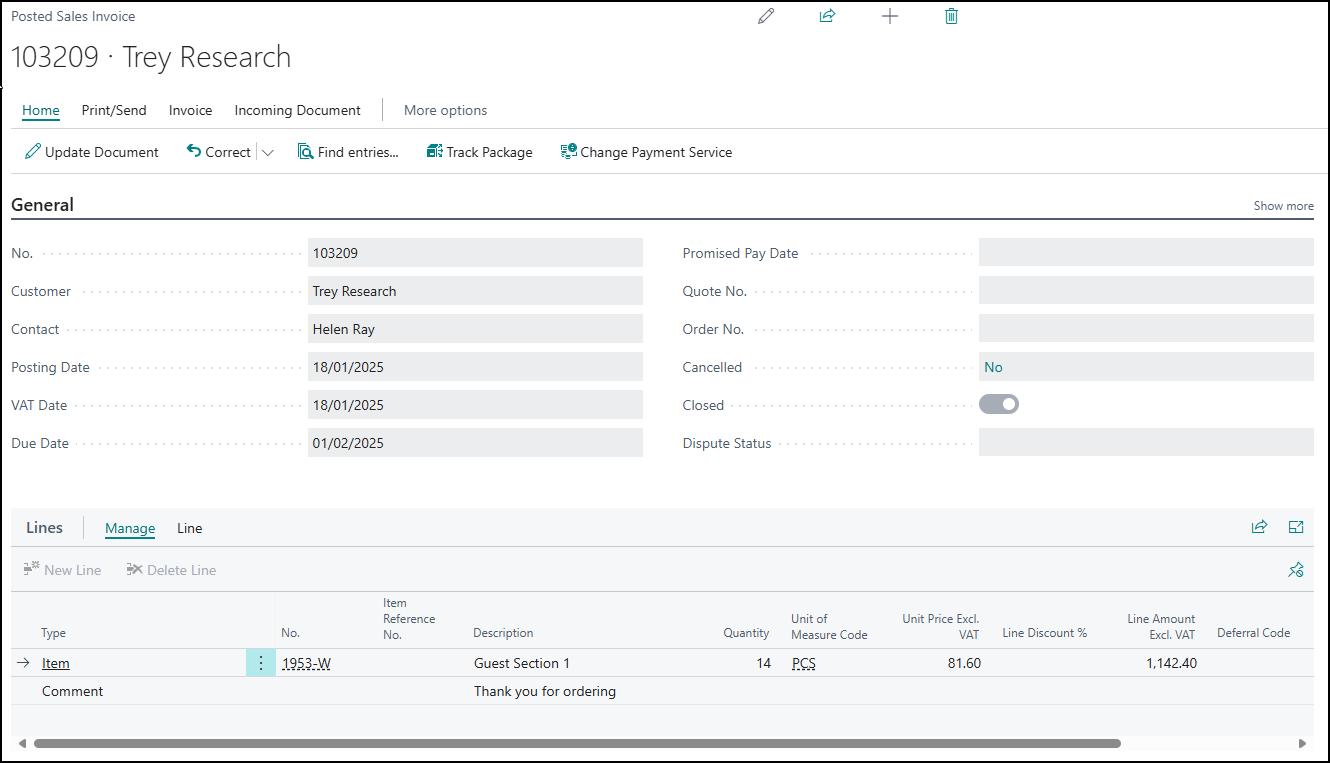
Task: Click the Due Date field 01/02/2025
Action: click(475, 443)
